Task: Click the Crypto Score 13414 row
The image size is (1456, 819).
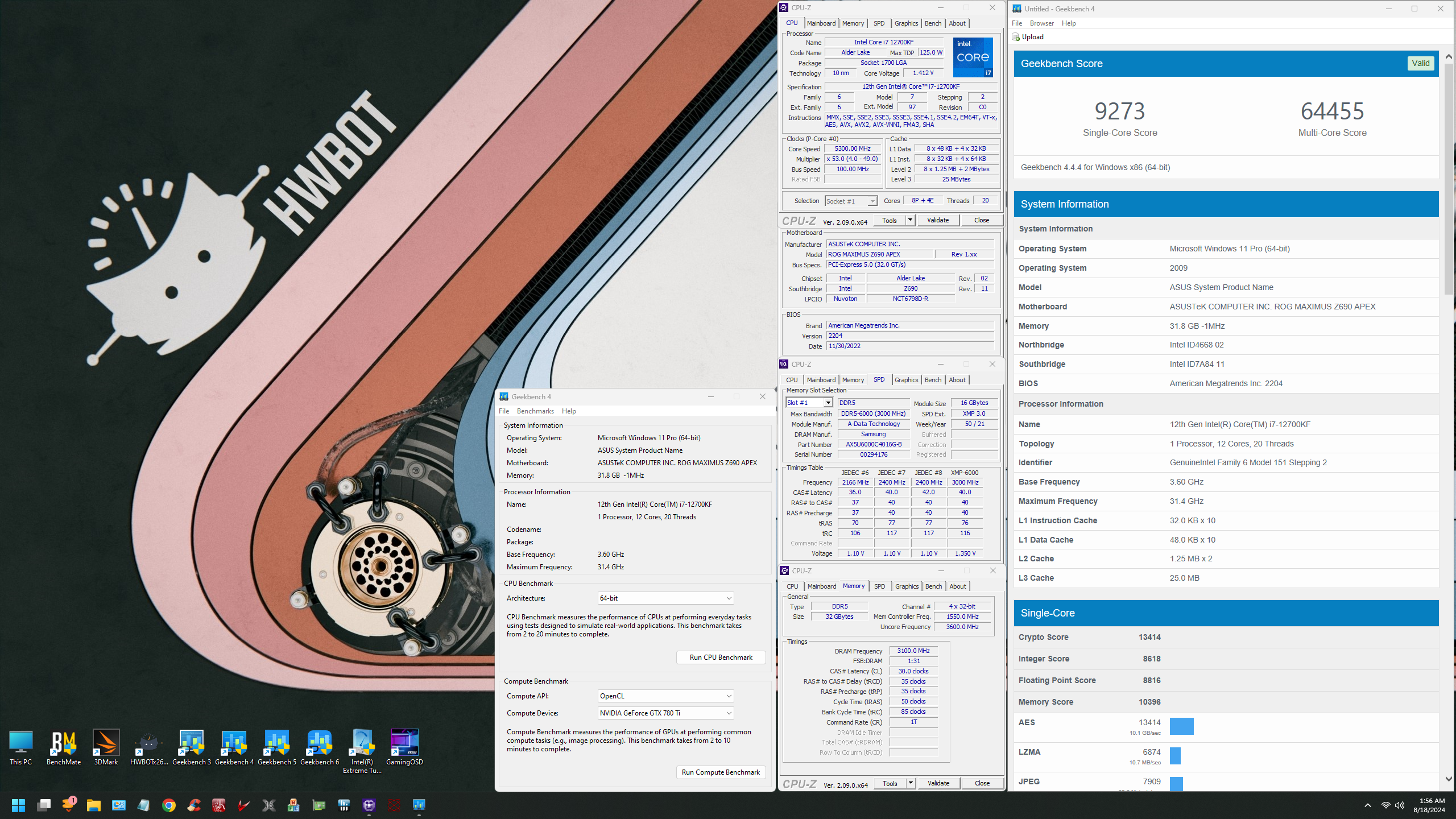Action: coord(1226,638)
